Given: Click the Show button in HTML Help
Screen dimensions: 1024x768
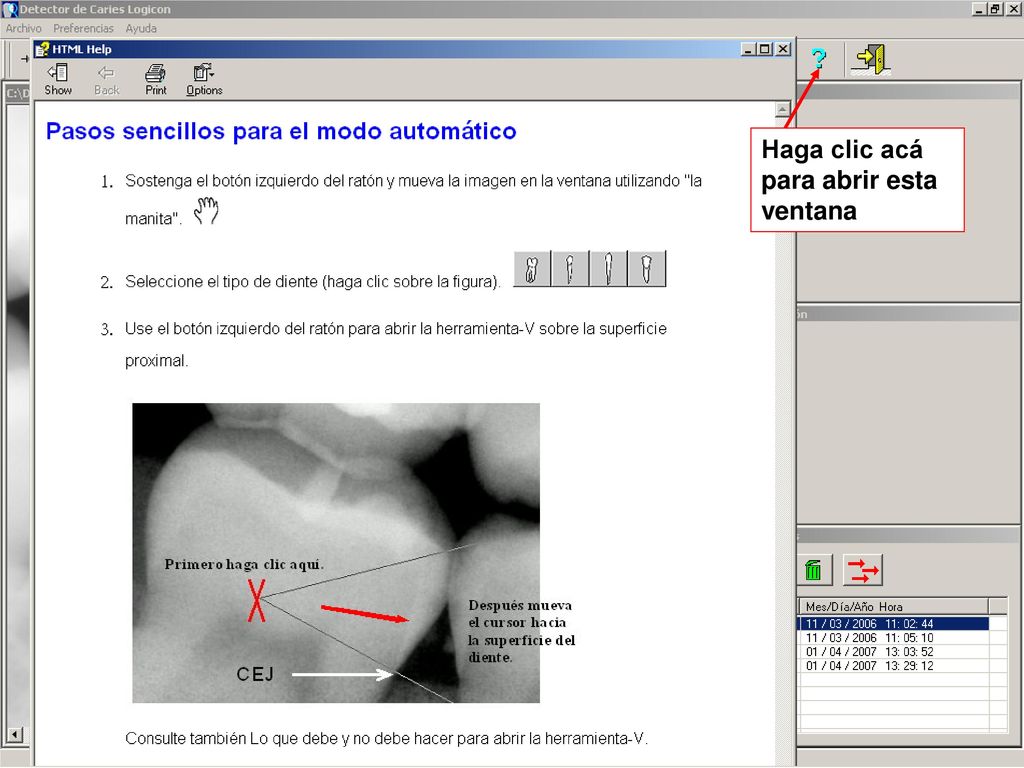Looking at the screenshot, I should point(58,80).
